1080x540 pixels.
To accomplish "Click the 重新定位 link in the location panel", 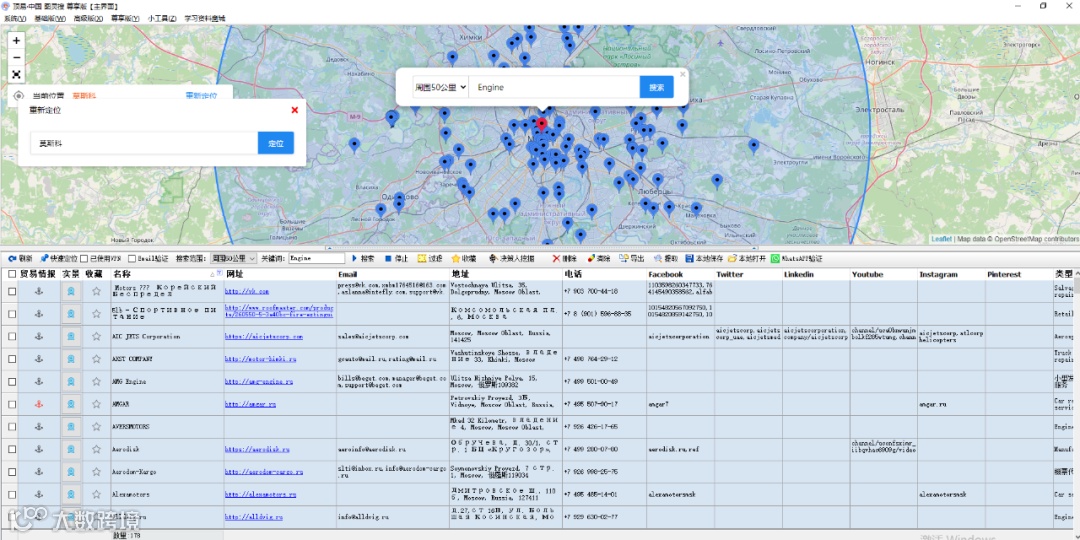I will (201, 96).
